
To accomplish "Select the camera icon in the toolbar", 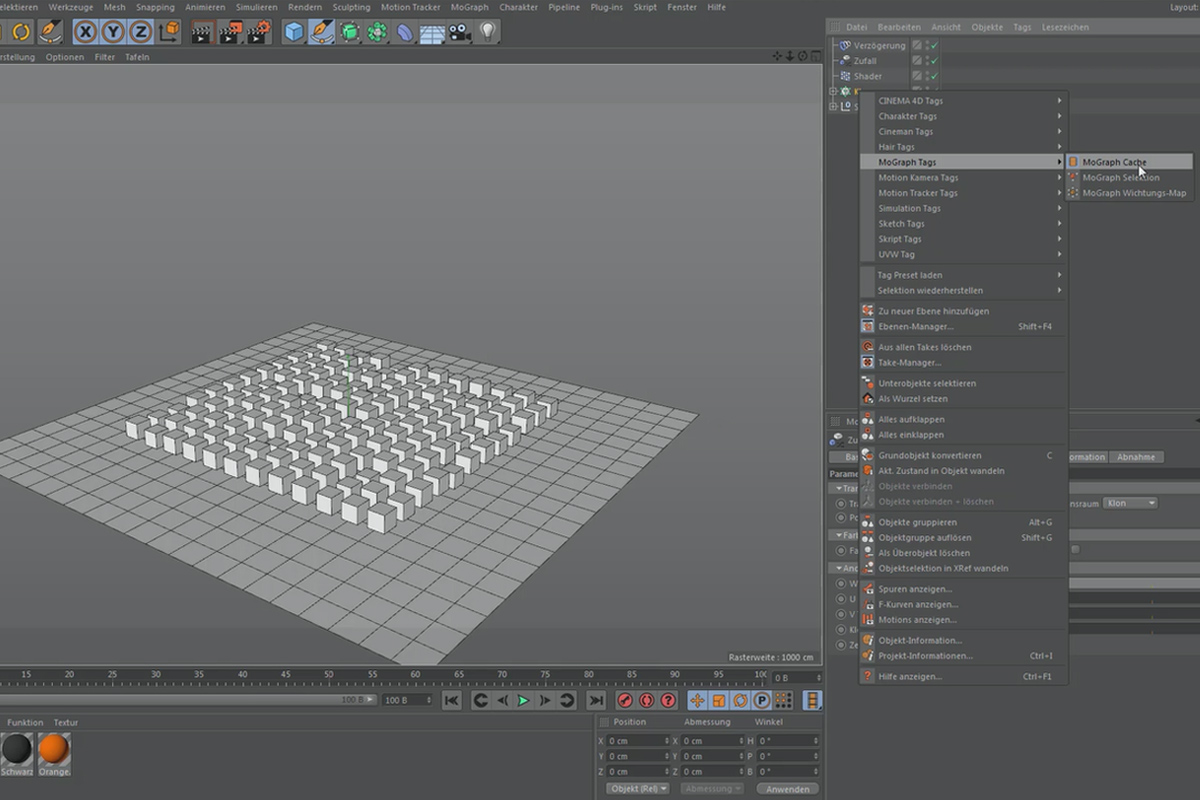I will [461, 31].
